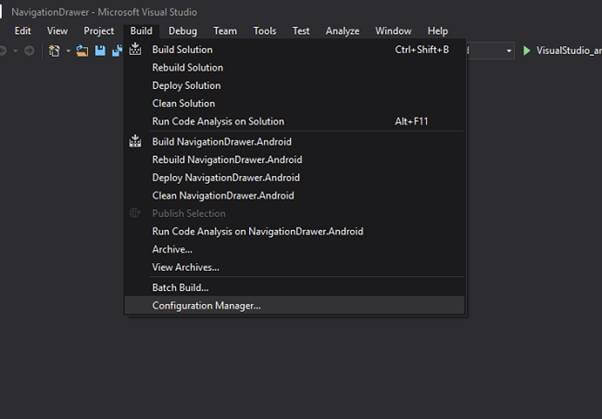
Task: Choose Build Solution
Action: click(294, 50)
